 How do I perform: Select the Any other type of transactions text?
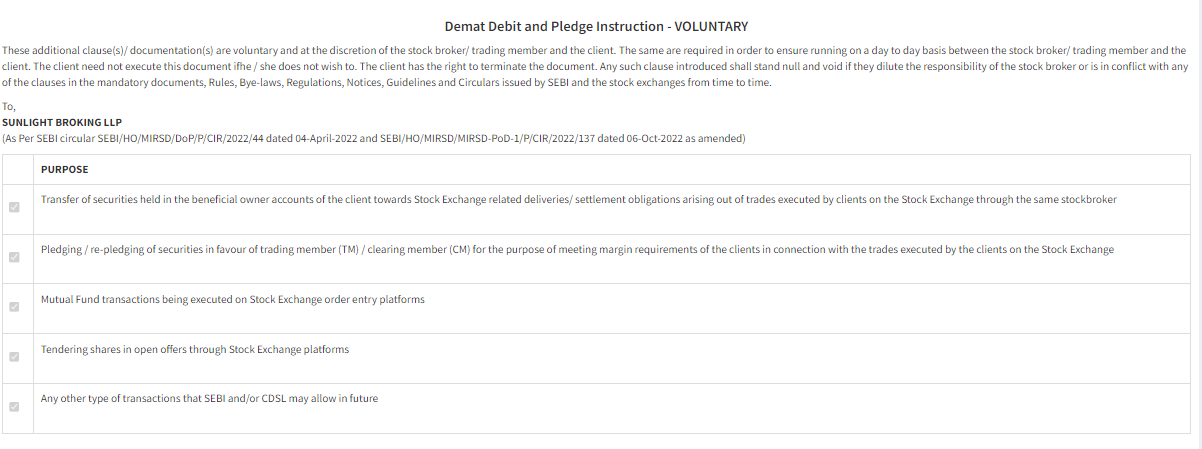[209, 398]
